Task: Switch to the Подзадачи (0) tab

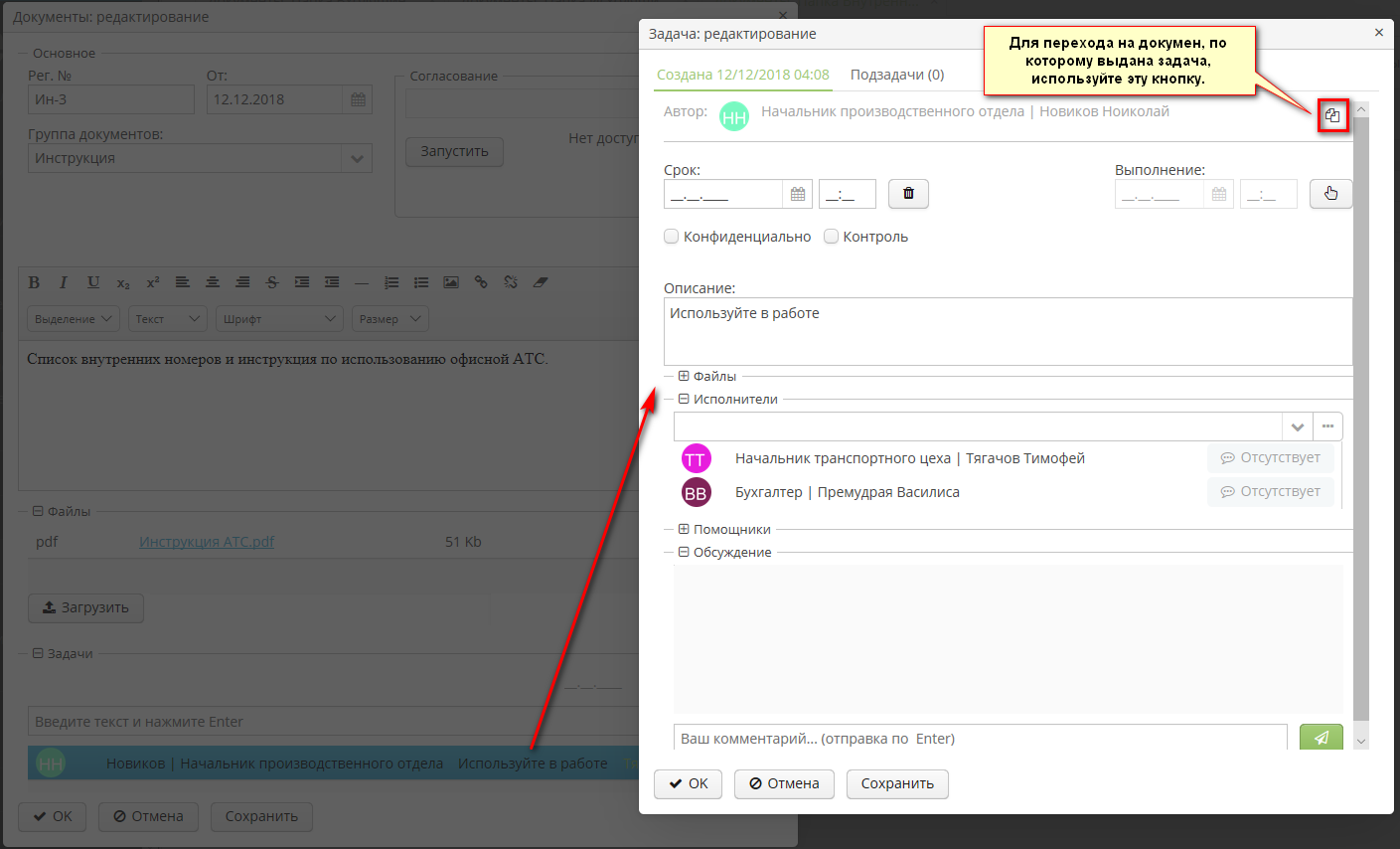Action: coord(896,75)
